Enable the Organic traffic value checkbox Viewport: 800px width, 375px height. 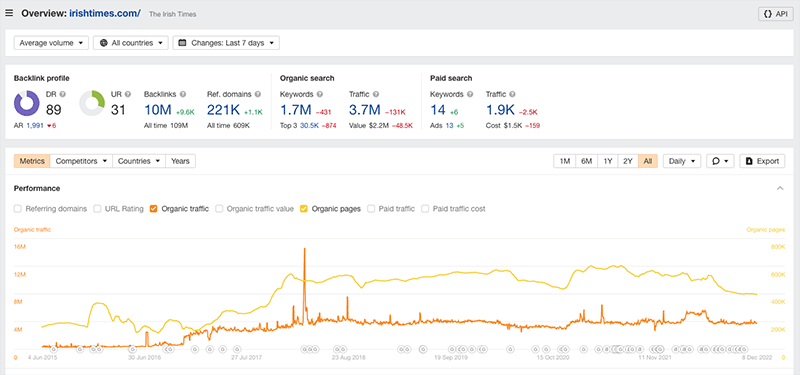coord(219,209)
